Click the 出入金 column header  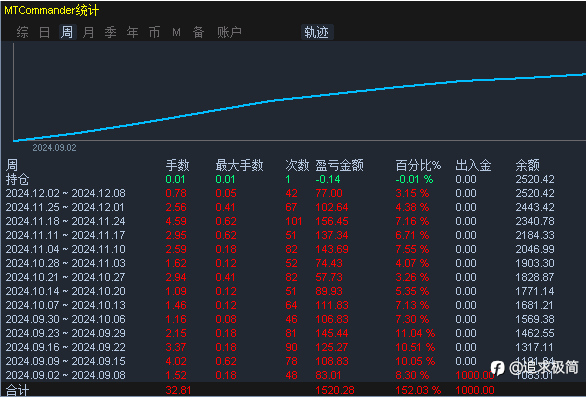(x=473, y=165)
